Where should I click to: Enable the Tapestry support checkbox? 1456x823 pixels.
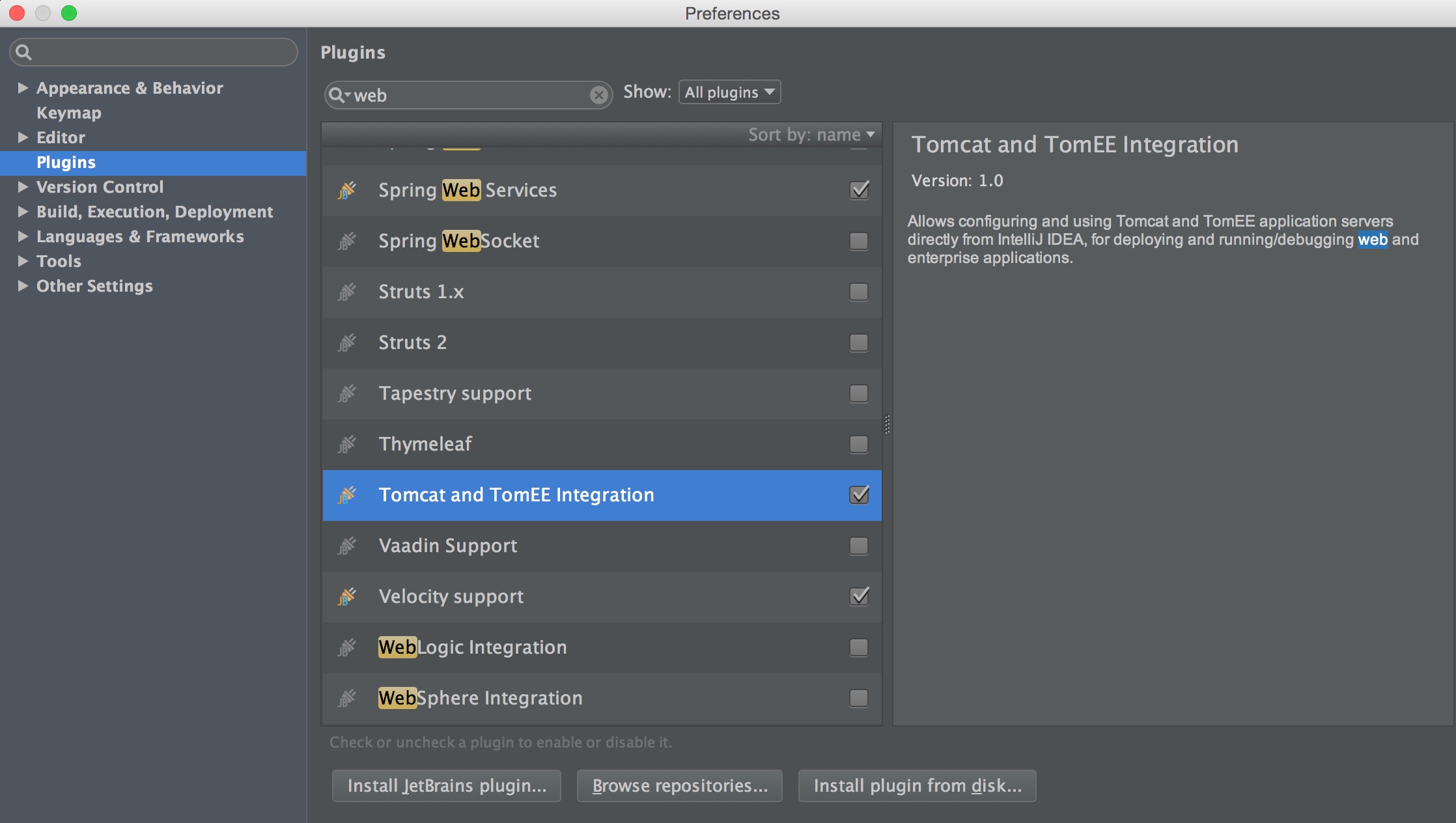(x=859, y=393)
